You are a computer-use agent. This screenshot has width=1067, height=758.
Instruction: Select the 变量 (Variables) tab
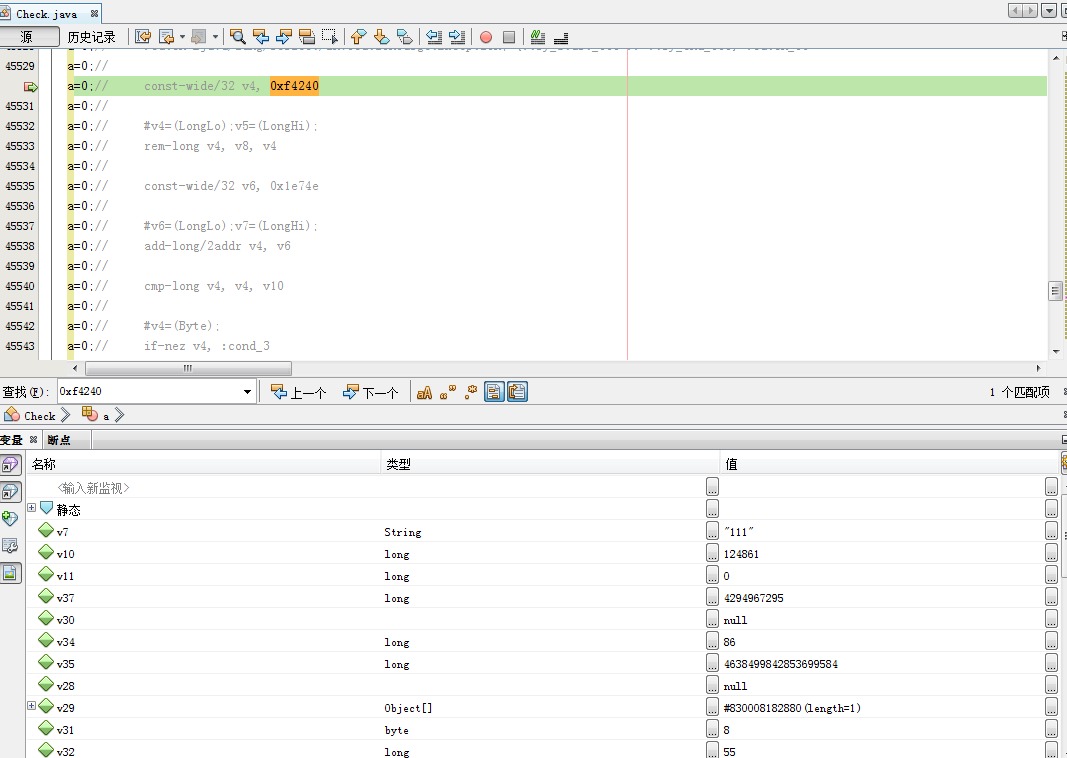click(12, 440)
